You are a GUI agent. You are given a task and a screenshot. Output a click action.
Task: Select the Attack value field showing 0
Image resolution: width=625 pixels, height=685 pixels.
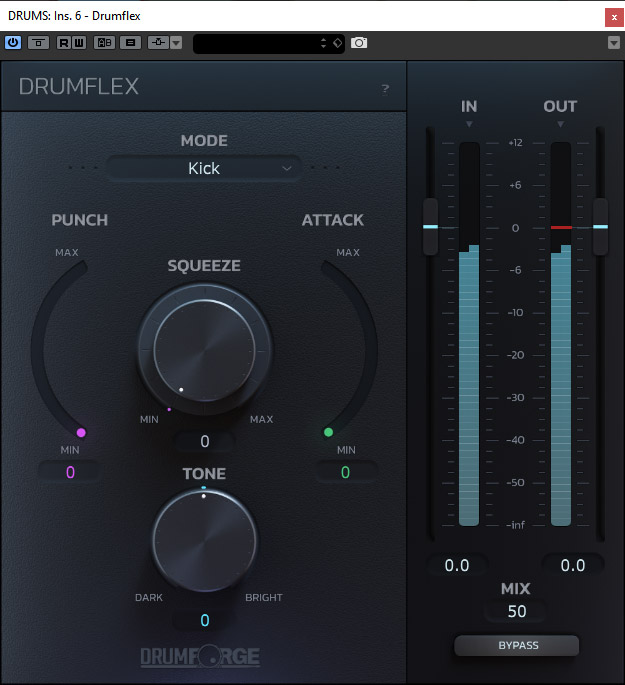pyautogui.click(x=345, y=472)
